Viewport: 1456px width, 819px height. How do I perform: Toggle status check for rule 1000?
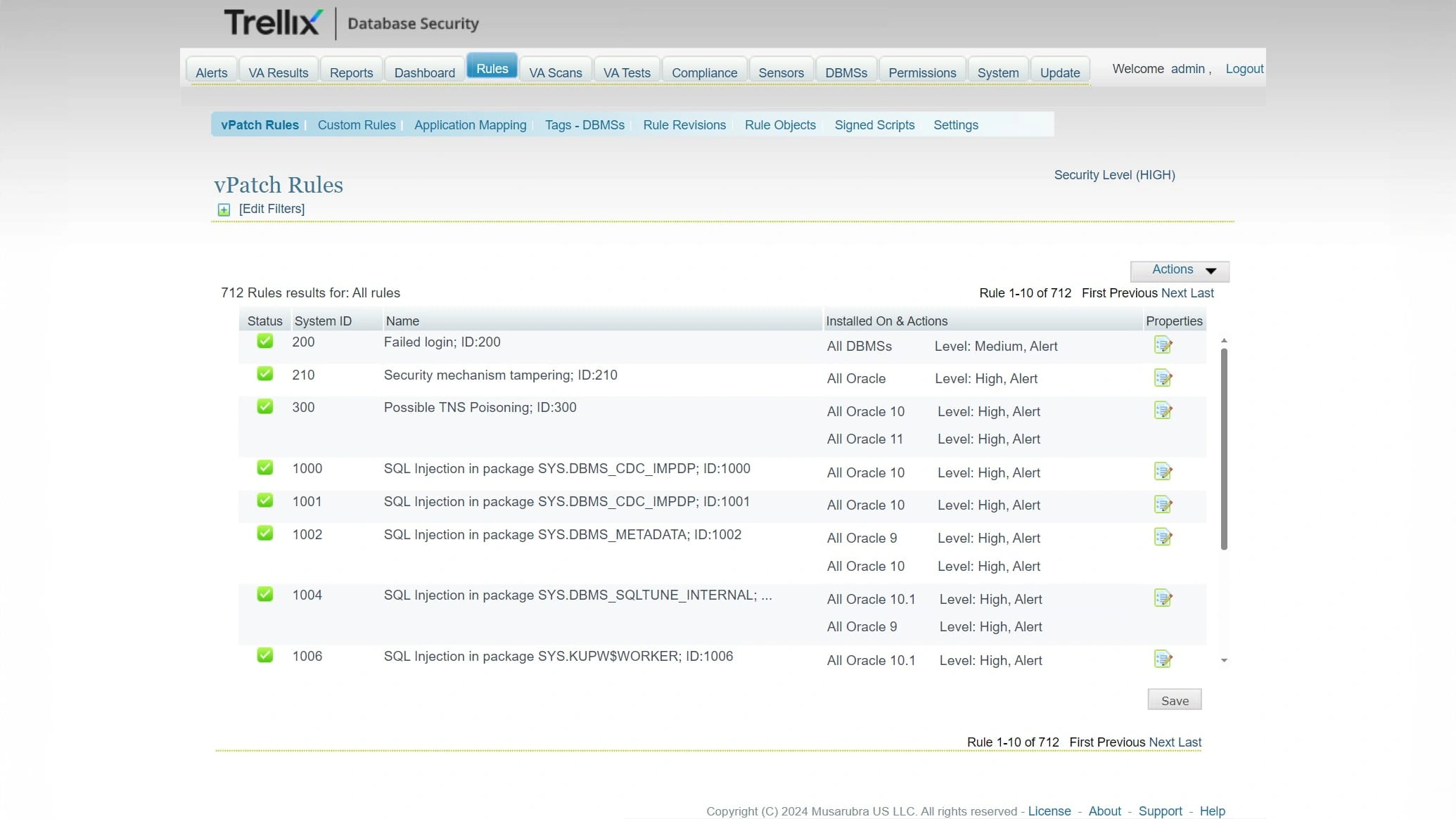264,467
